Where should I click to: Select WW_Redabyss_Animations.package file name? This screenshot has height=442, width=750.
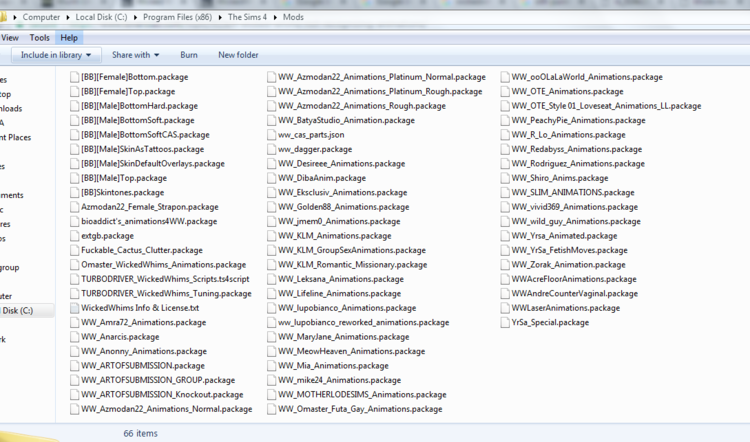576,149
